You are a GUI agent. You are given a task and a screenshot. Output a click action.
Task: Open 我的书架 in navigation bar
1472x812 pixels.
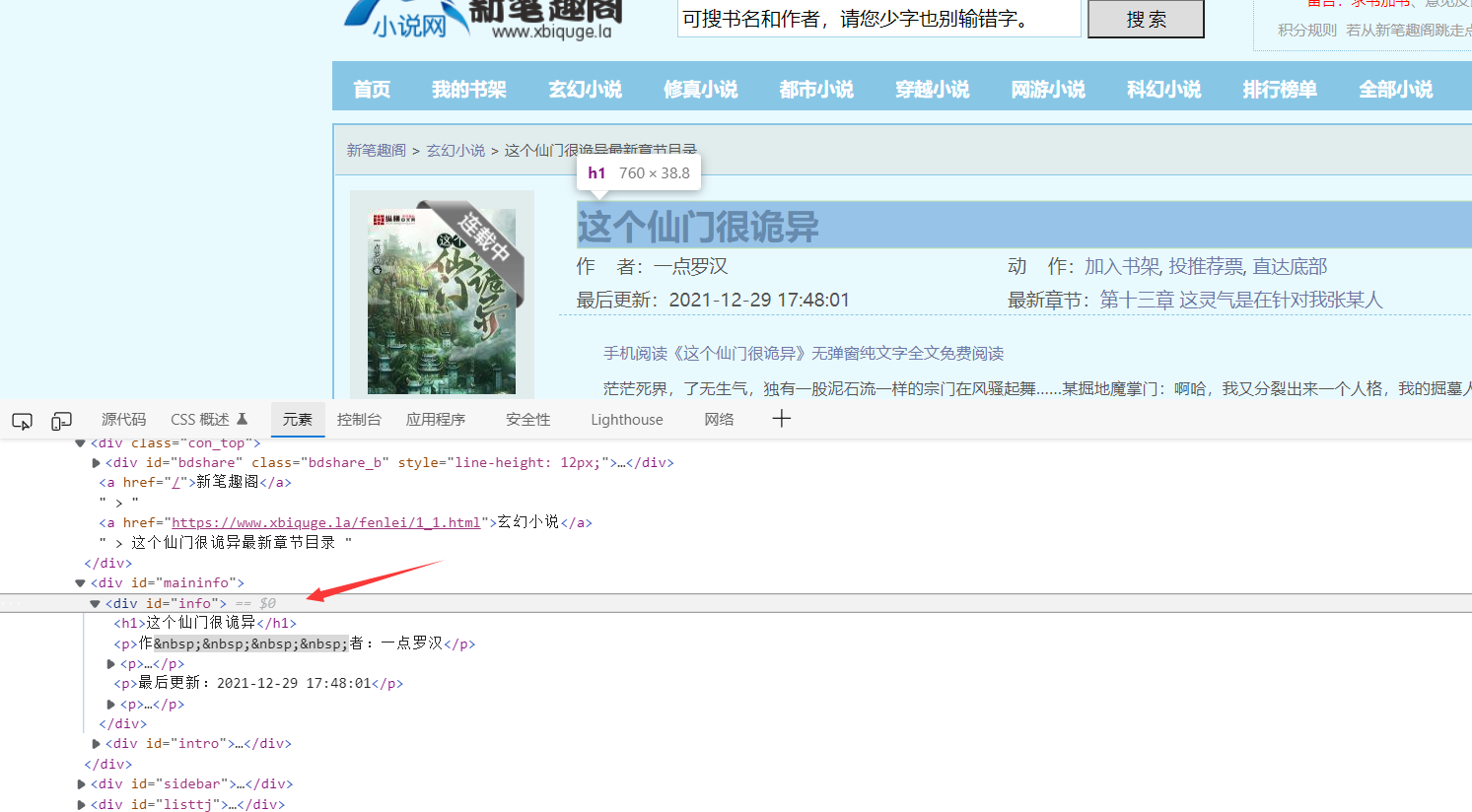(469, 90)
